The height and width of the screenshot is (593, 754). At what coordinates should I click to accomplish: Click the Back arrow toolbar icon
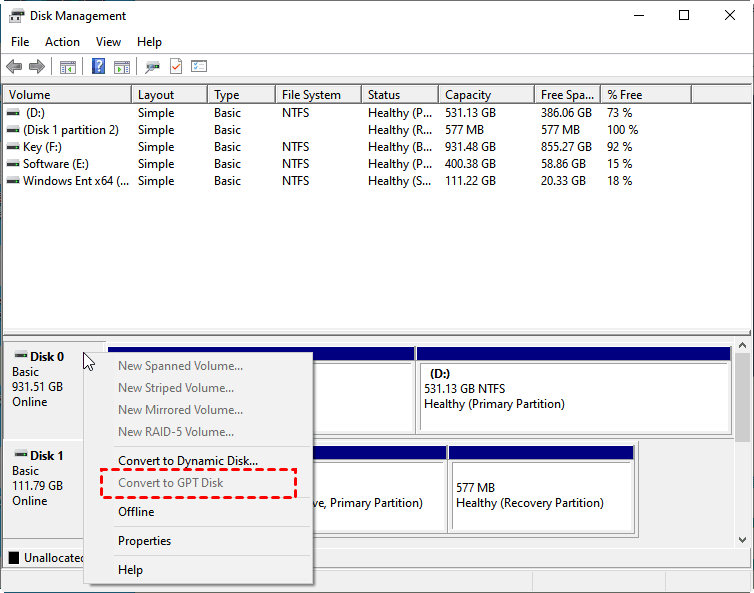(14, 66)
